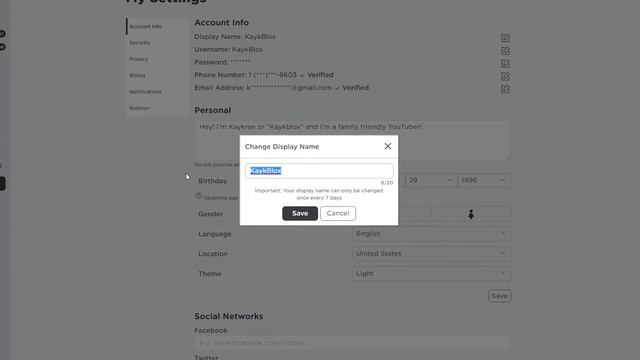Click the Phone Number Verified label
Screen dimensions: 640x360
320,75
